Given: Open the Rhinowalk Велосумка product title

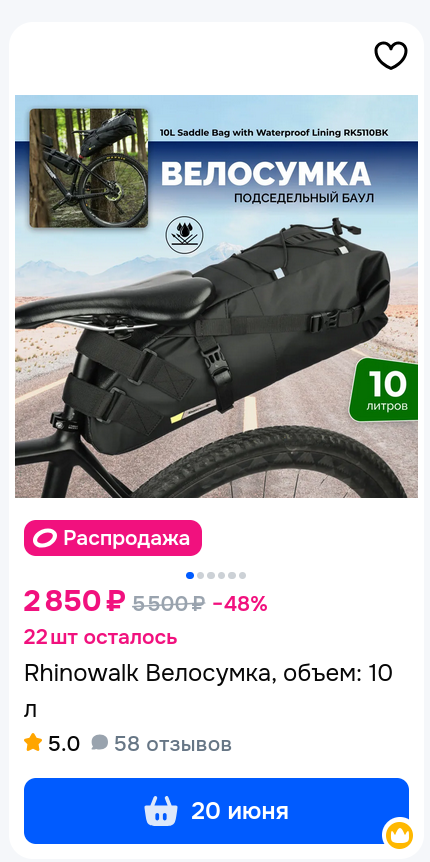Looking at the screenshot, I should pyautogui.click(x=208, y=692).
